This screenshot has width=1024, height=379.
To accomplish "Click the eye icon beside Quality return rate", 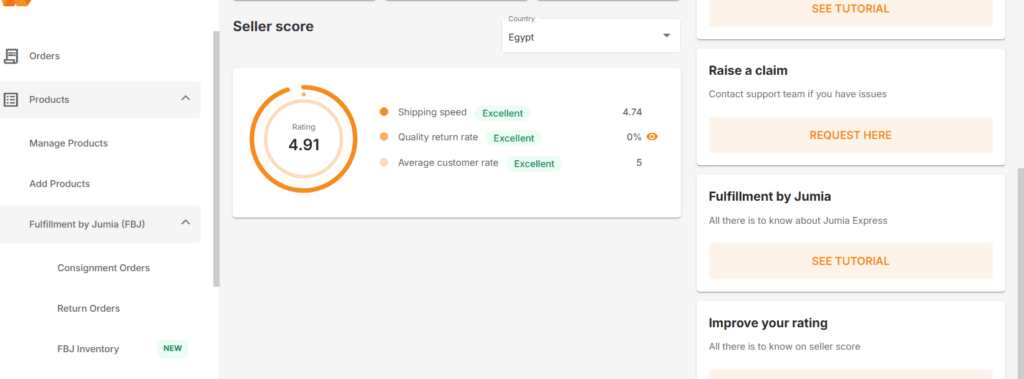I will tap(652, 137).
